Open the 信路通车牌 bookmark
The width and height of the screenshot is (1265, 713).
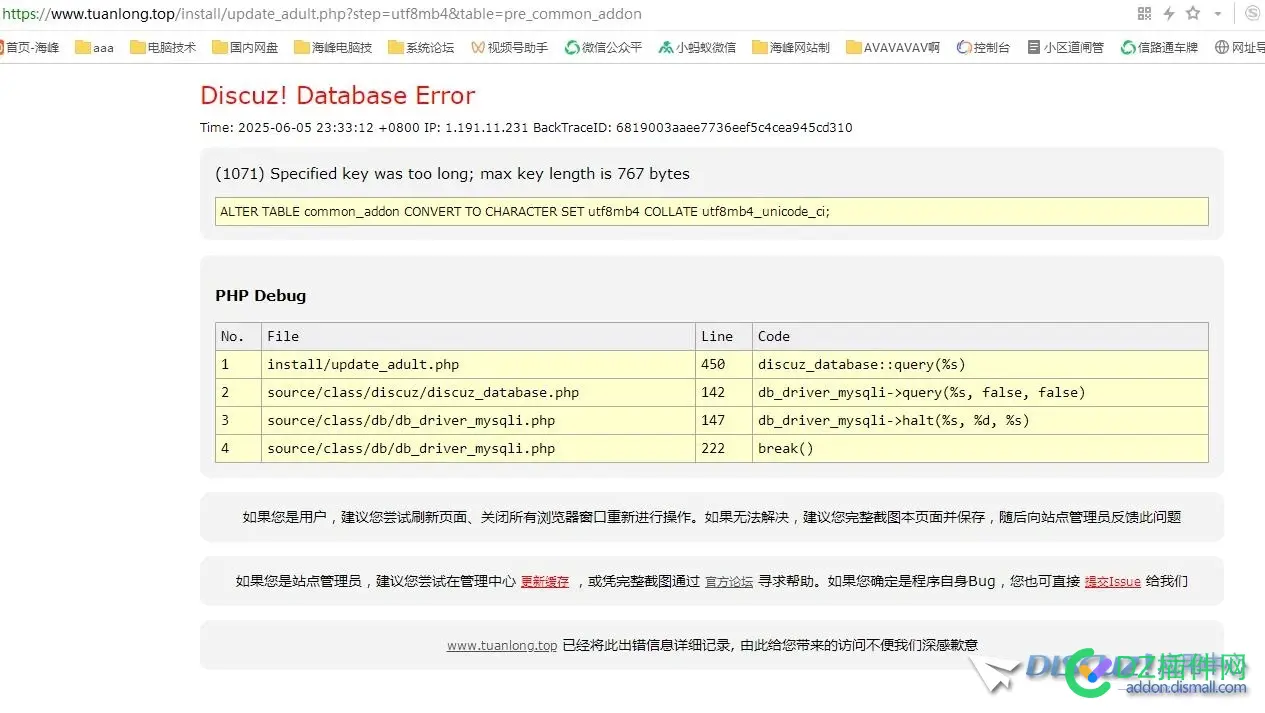click(1159, 47)
